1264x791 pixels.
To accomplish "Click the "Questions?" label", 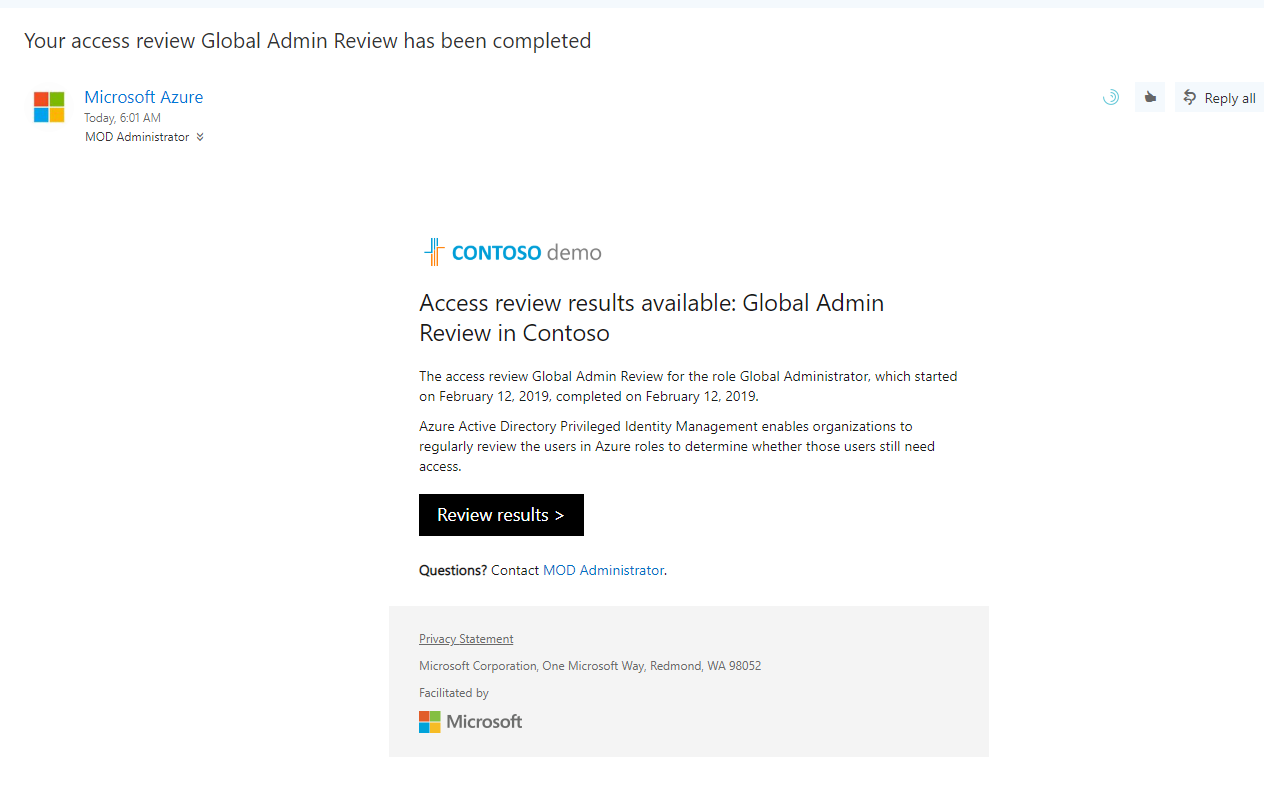I will (x=453, y=570).
